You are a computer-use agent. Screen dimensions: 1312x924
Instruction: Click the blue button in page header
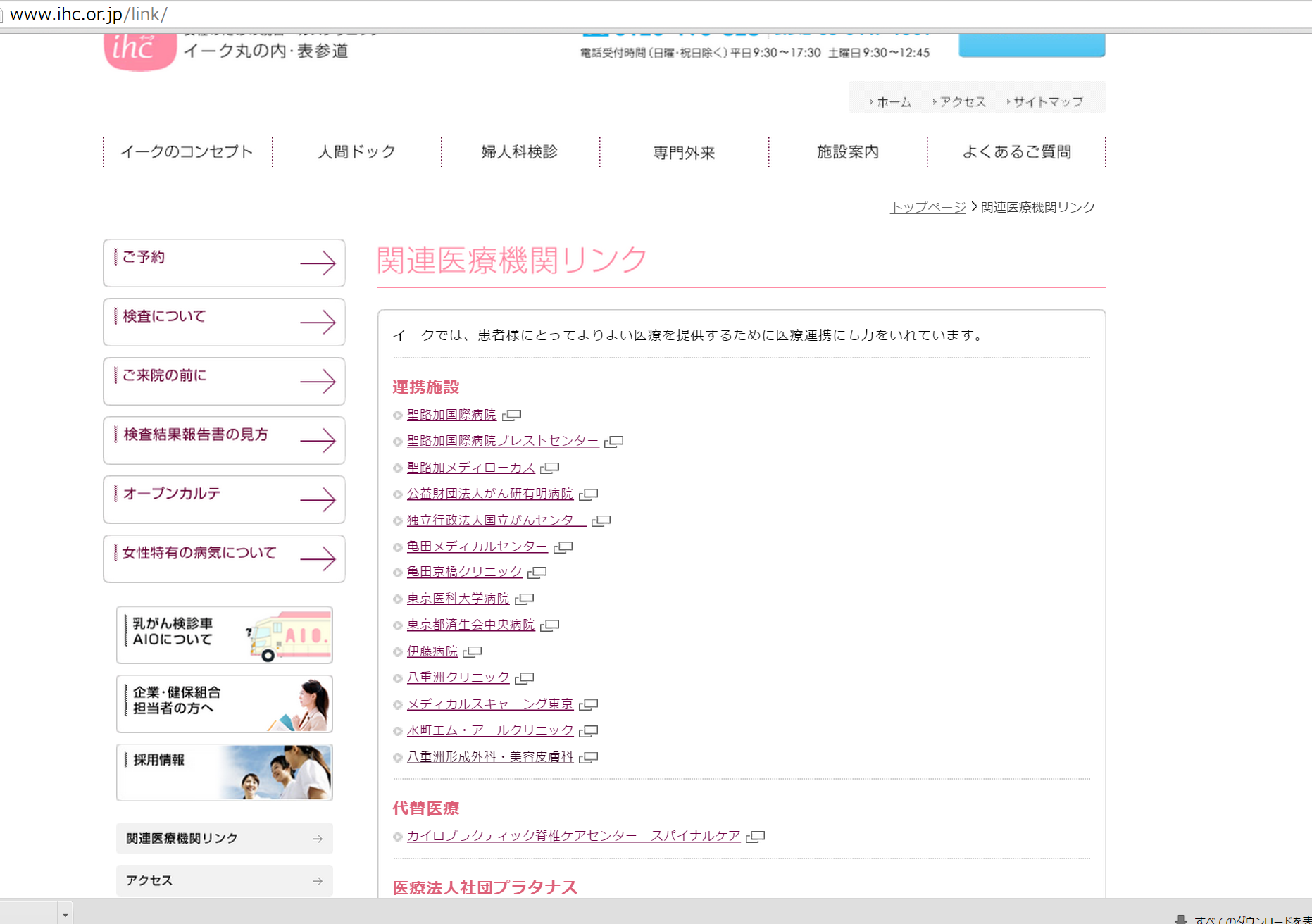pos(1032,44)
